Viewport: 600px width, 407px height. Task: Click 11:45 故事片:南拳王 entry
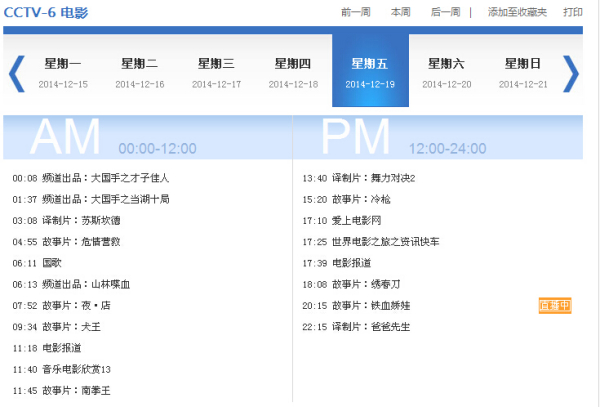coord(62,391)
